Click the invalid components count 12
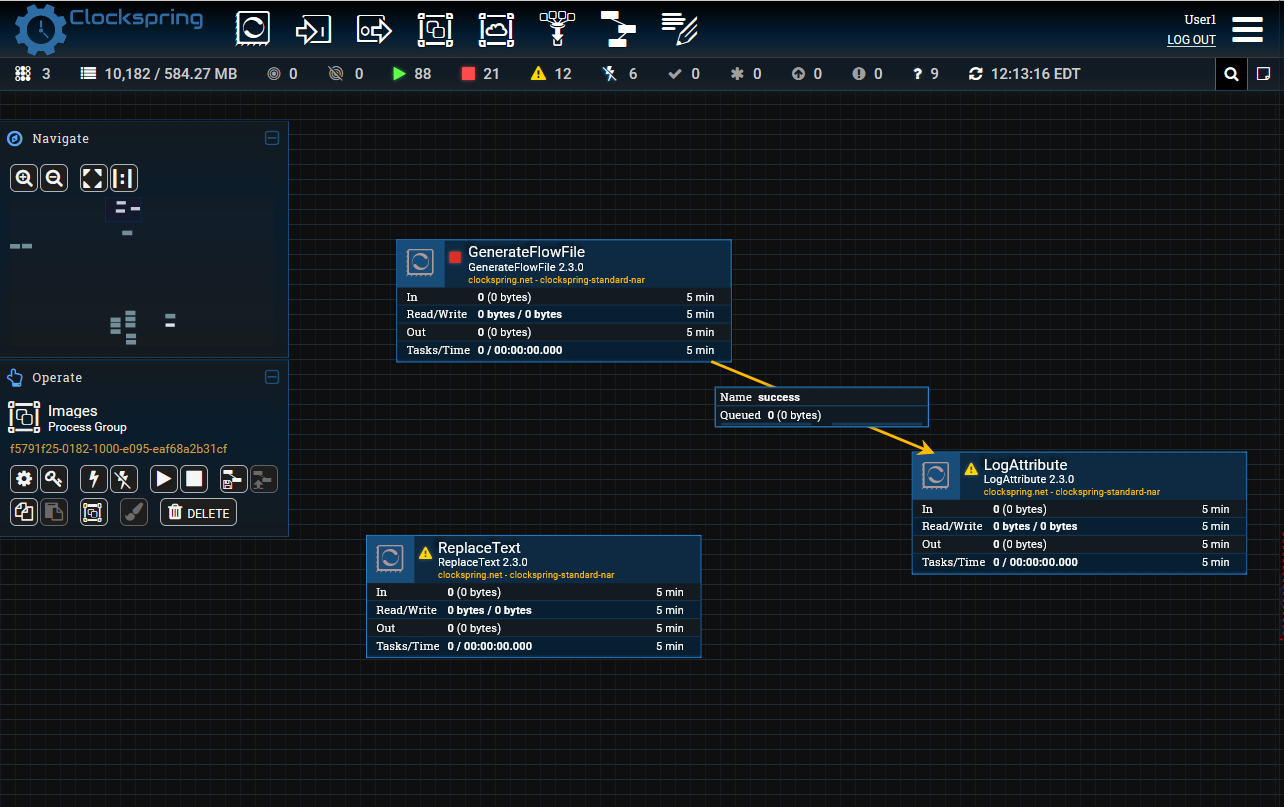 click(x=551, y=74)
